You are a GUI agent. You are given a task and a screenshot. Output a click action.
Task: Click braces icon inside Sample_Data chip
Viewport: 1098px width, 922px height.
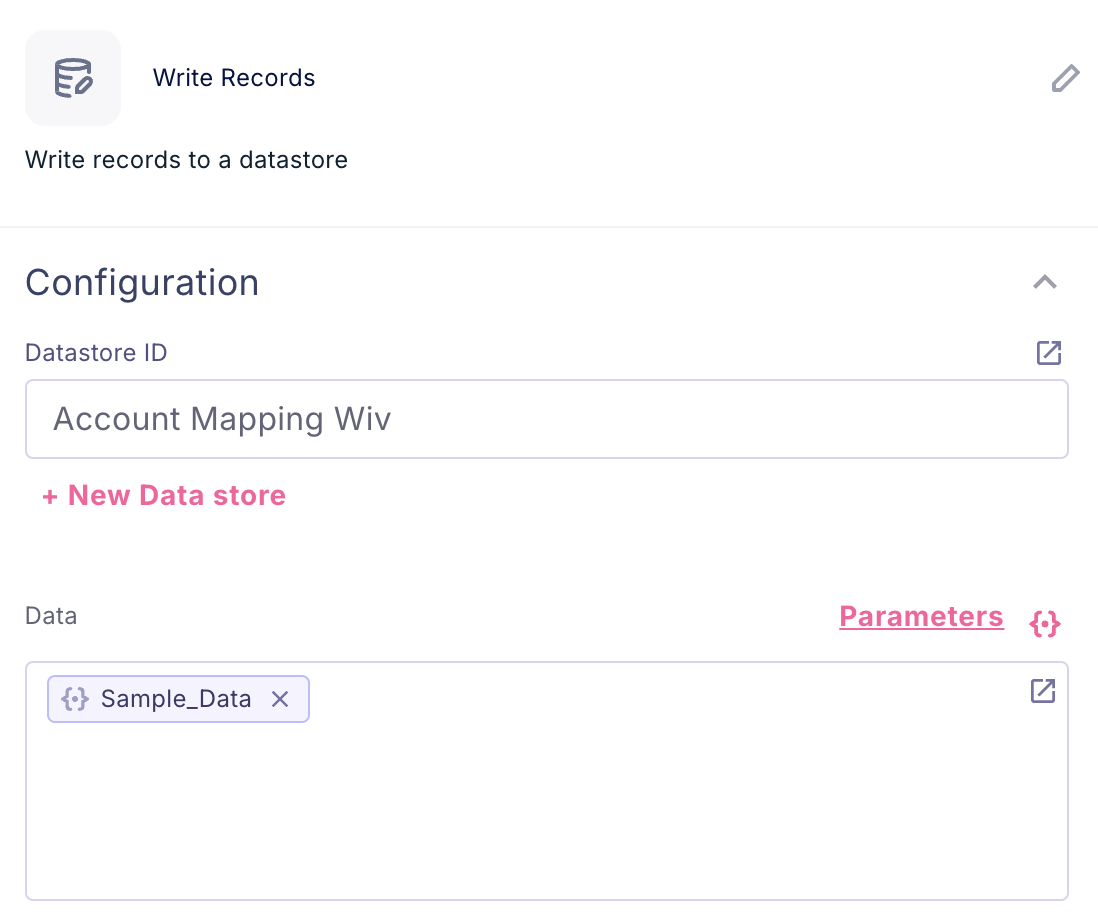[x=76, y=699]
